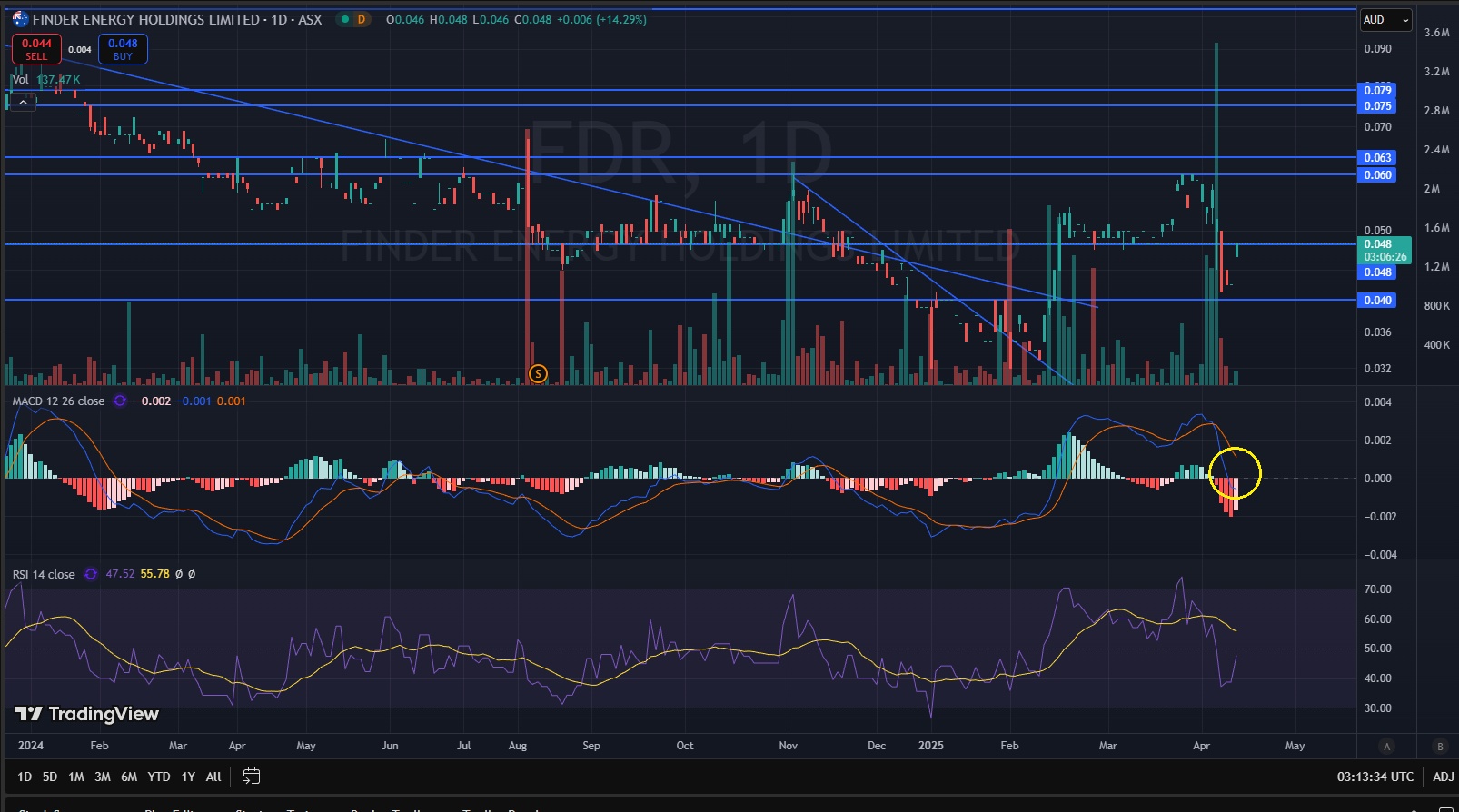Select the 6M time range
The image size is (1459, 812).
pyautogui.click(x=129, y=777)
